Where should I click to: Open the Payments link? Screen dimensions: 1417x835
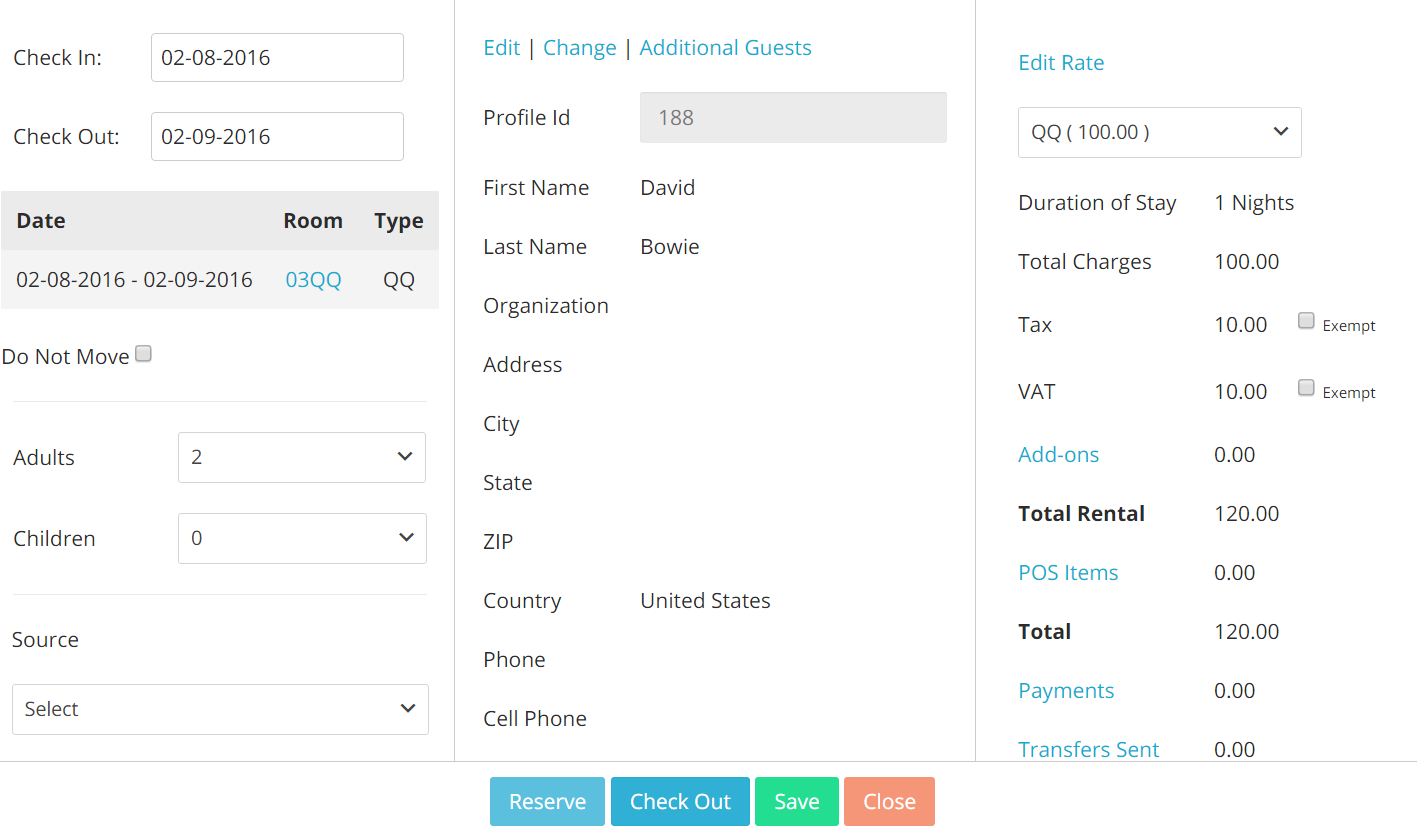[1066, 691]
